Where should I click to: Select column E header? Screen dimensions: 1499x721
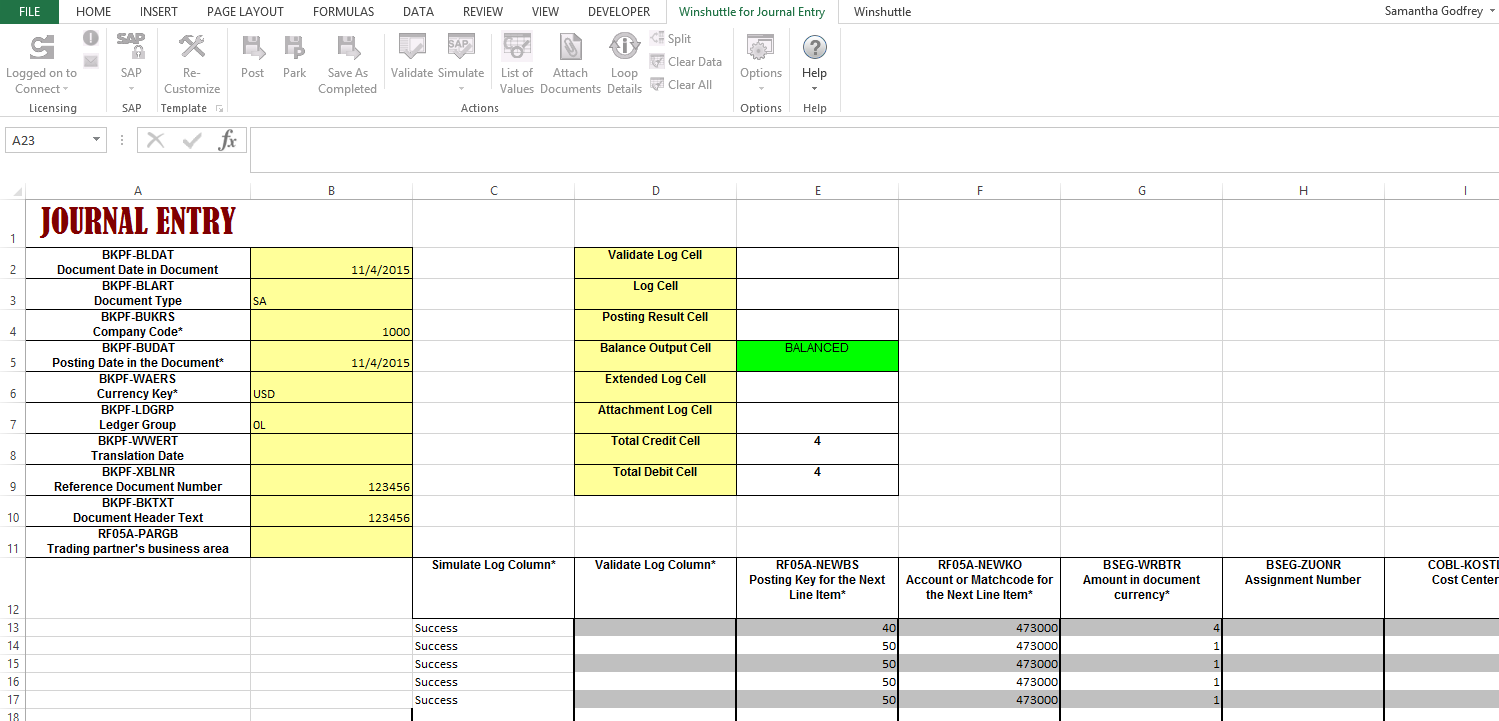(x=817, y=190)
